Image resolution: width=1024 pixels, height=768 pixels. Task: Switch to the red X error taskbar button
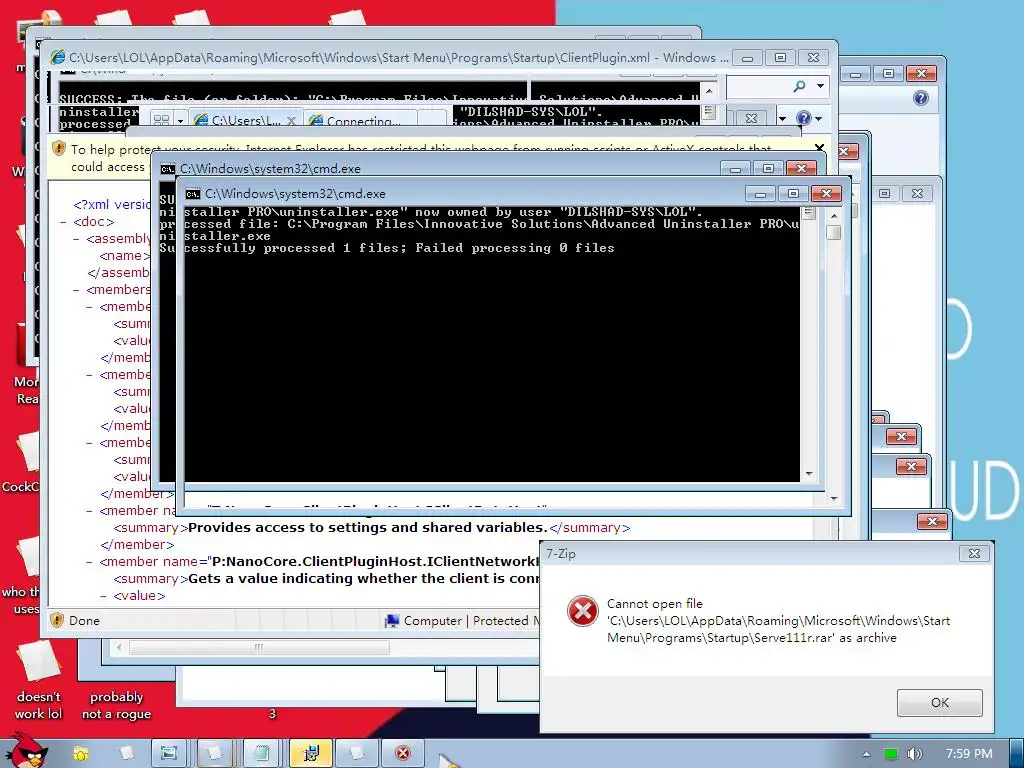point(403,754)
